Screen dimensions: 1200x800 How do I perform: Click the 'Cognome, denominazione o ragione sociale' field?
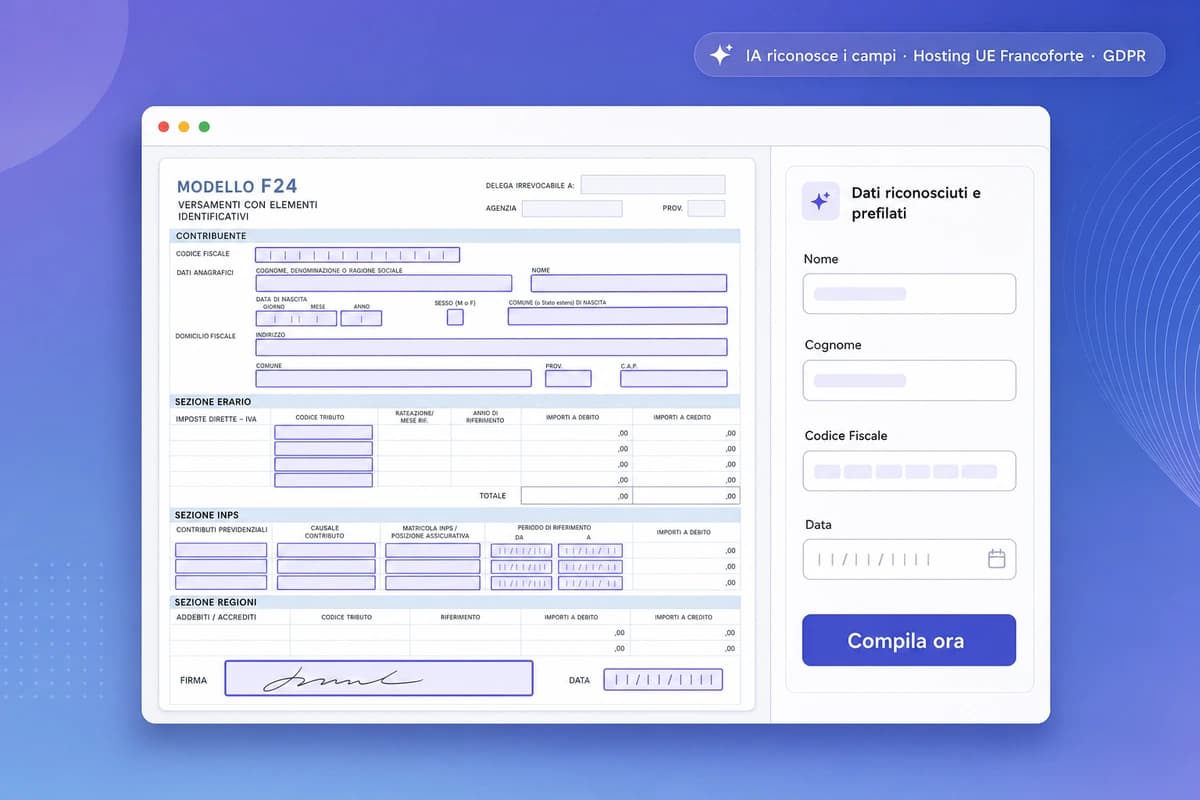383,283
